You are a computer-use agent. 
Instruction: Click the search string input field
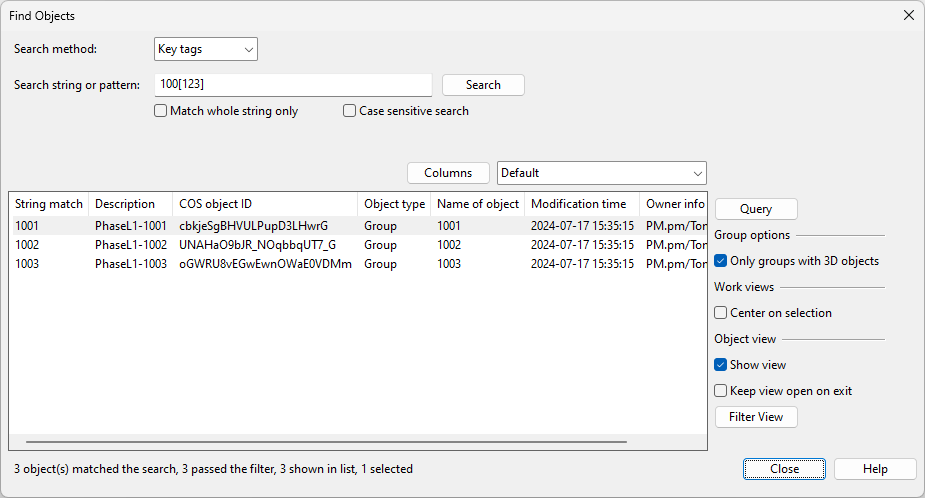pyautogui.click(x=293, y=85)
